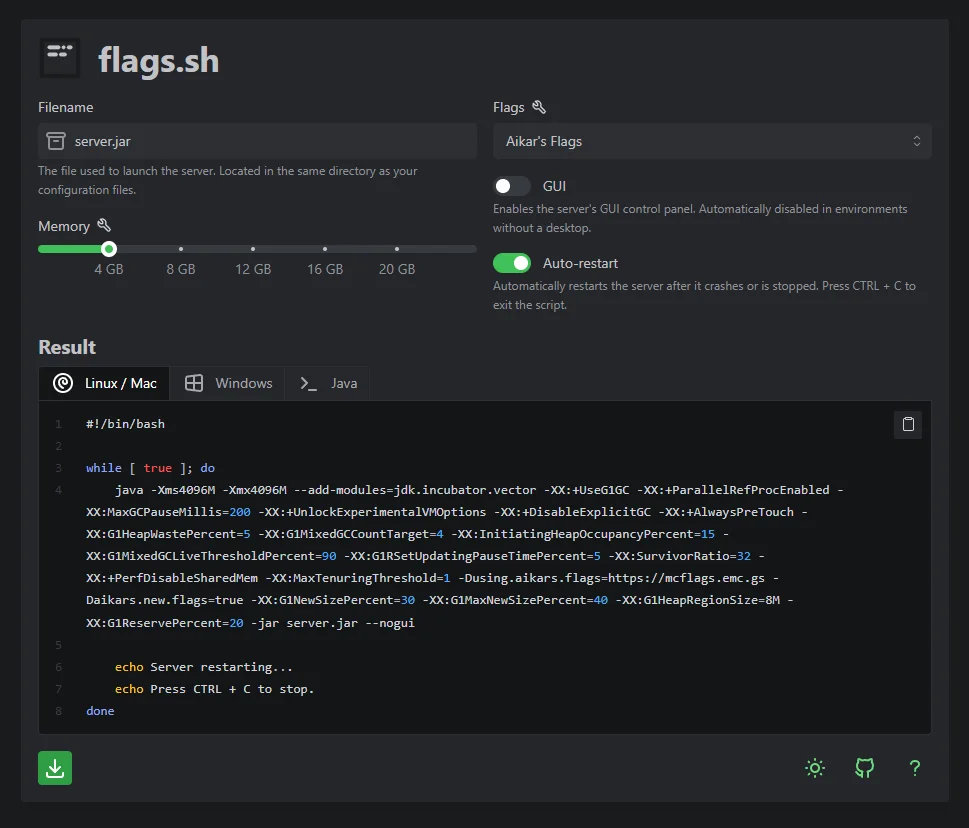Click the '16 GB' memory label
The image size is (969, 828).
325,269
